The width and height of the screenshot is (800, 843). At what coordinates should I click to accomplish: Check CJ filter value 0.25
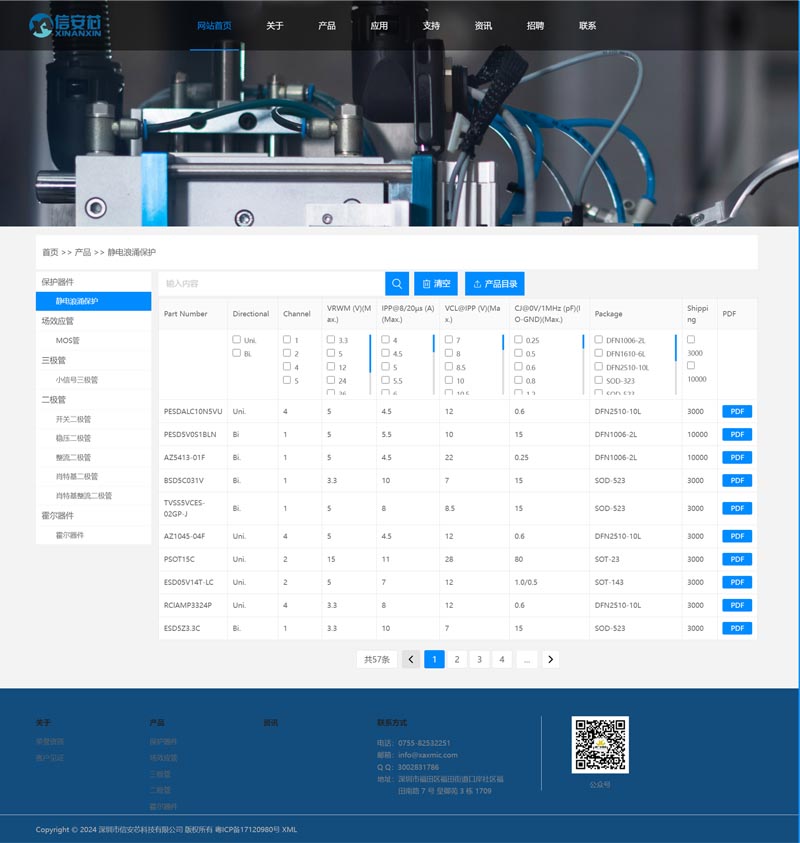[x=518, y=339]
